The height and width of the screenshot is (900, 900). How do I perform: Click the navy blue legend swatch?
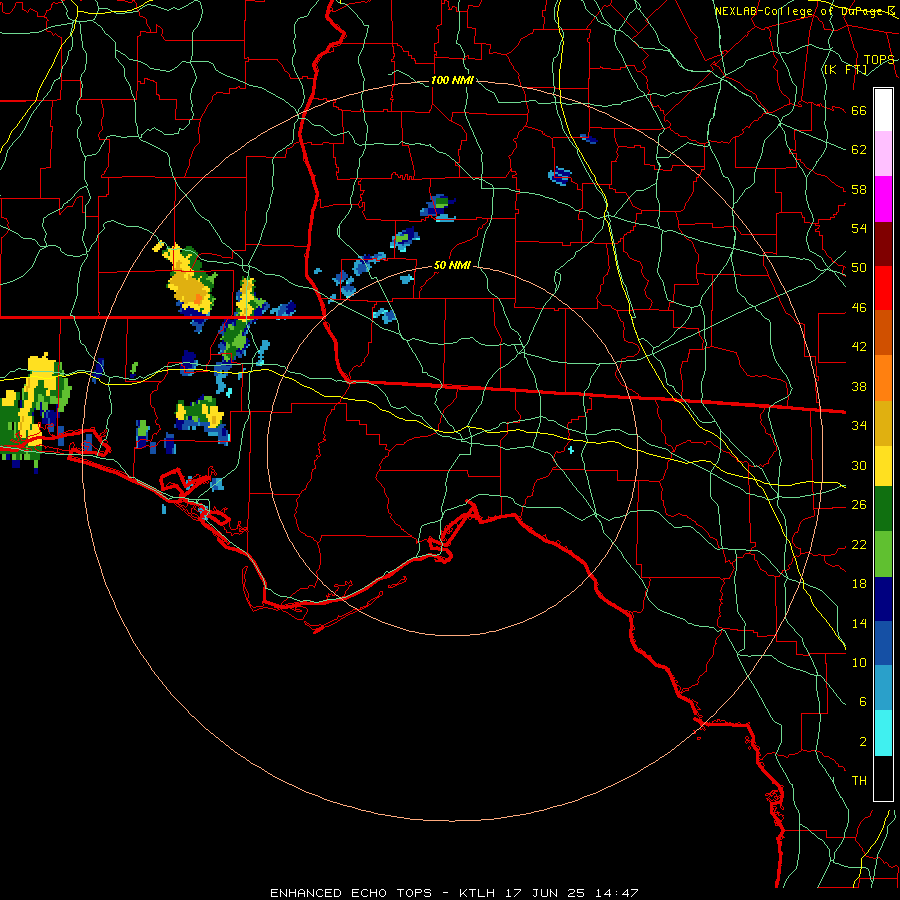coord(883,599)
